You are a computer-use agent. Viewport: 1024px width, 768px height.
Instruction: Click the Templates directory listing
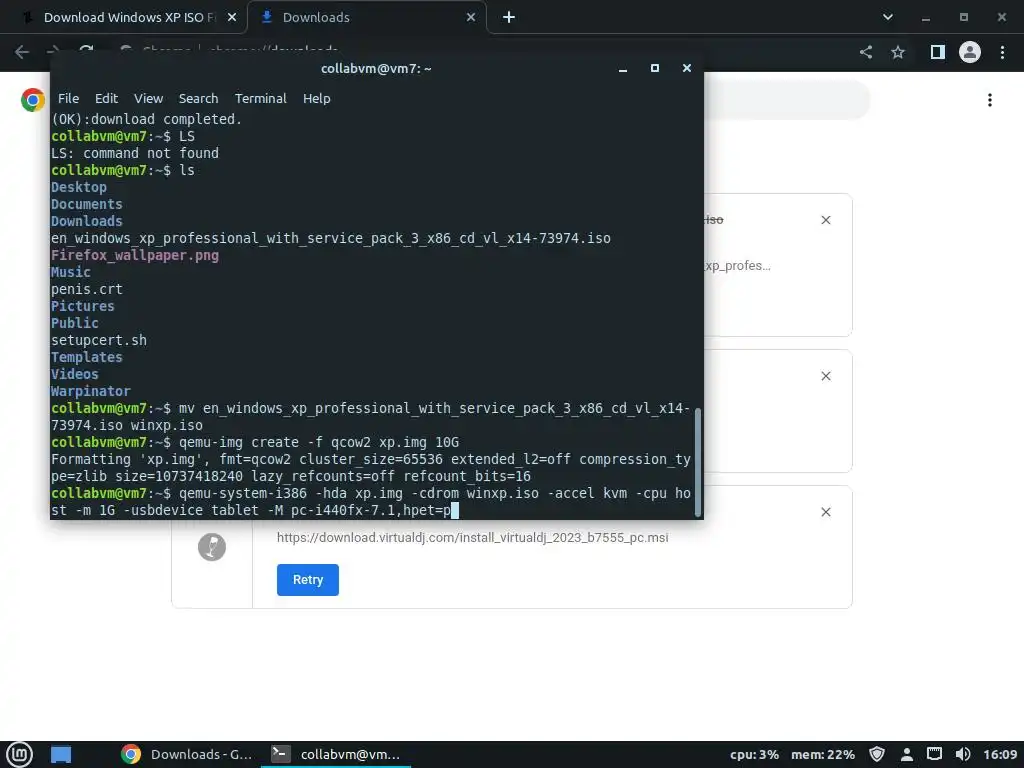[x=86, y=357]
